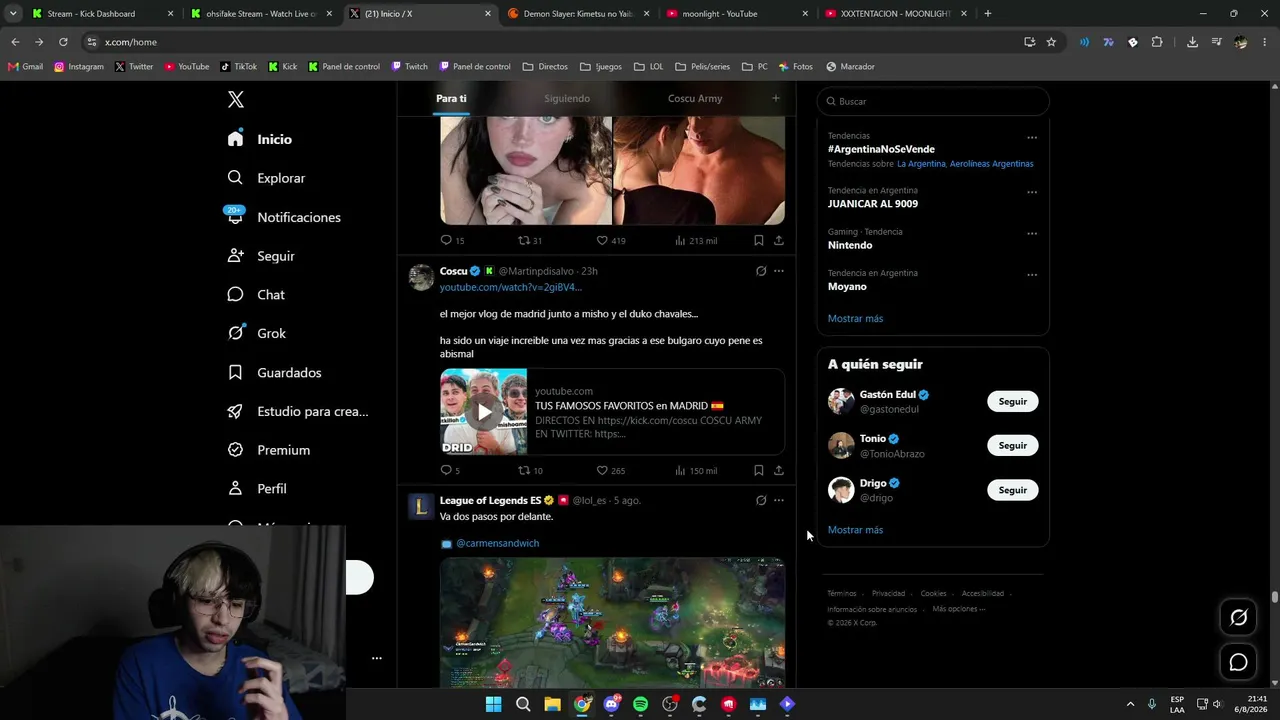Click the Chrome address bar
Viewport: 1280px width, 720px height.
560,42
